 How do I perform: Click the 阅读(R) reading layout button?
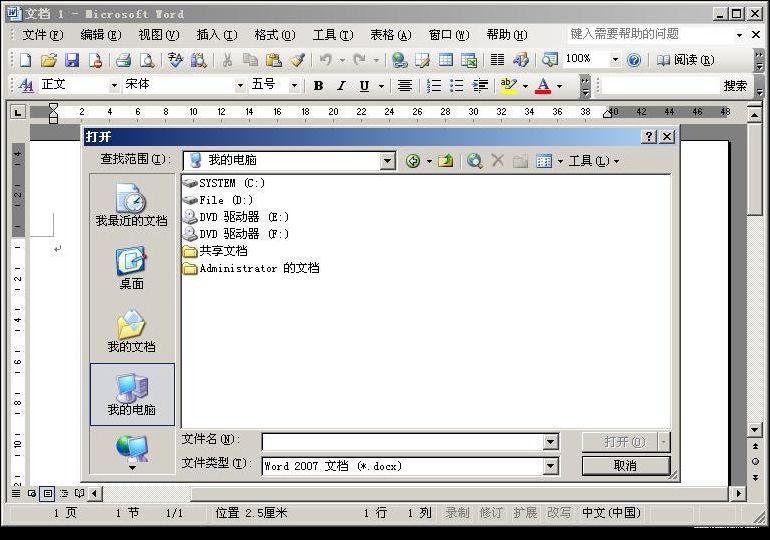point(685,60)
